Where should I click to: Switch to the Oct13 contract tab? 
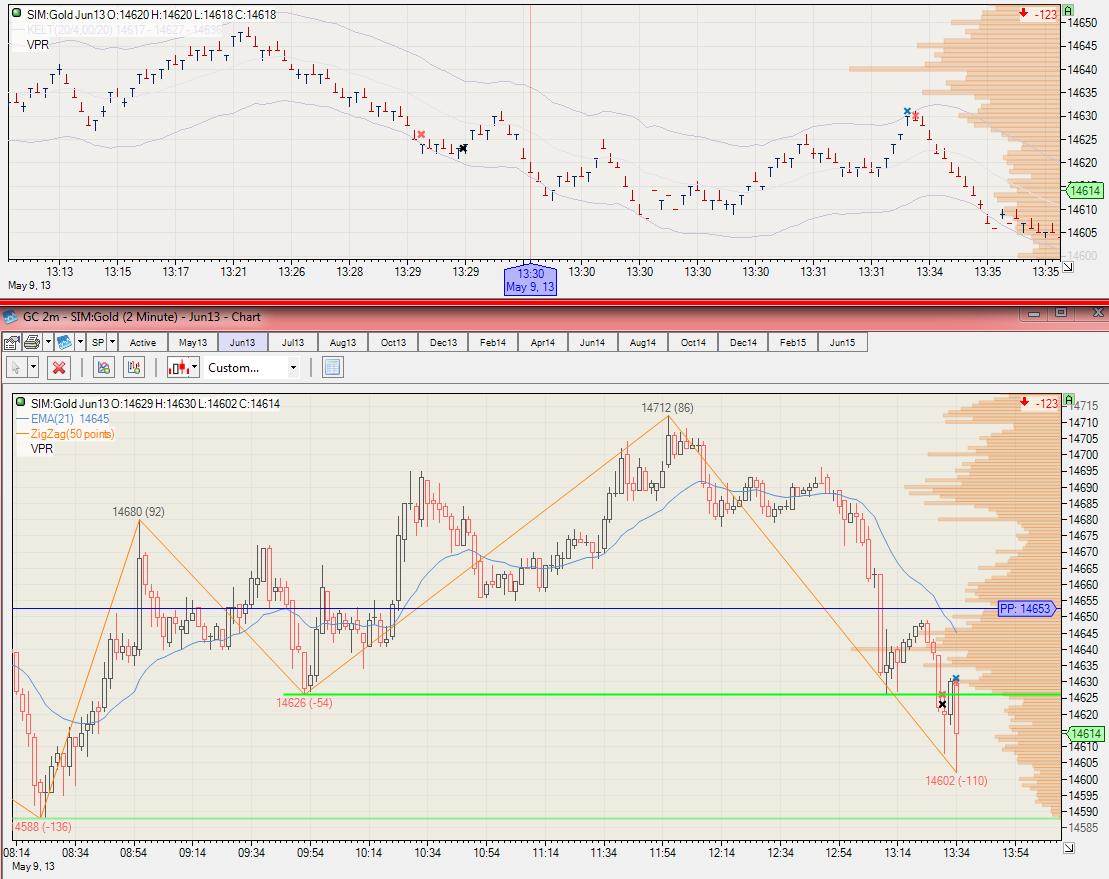click(393, 343)
